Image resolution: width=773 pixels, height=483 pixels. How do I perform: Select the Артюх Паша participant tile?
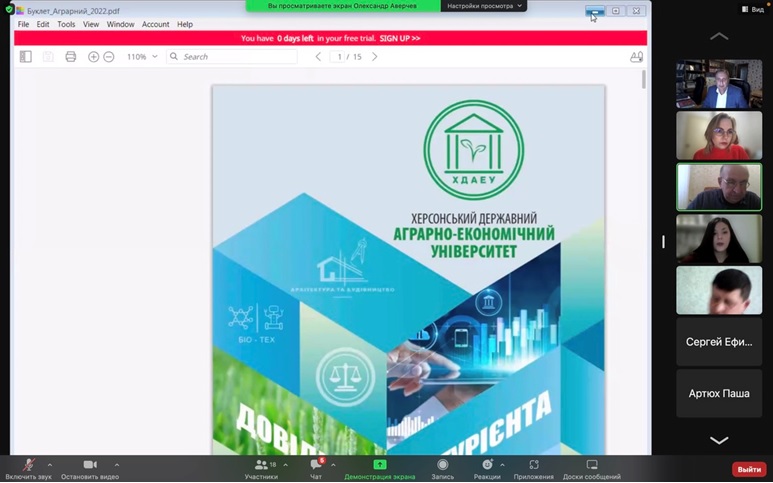pyautogui.click(x=719, y=393)
